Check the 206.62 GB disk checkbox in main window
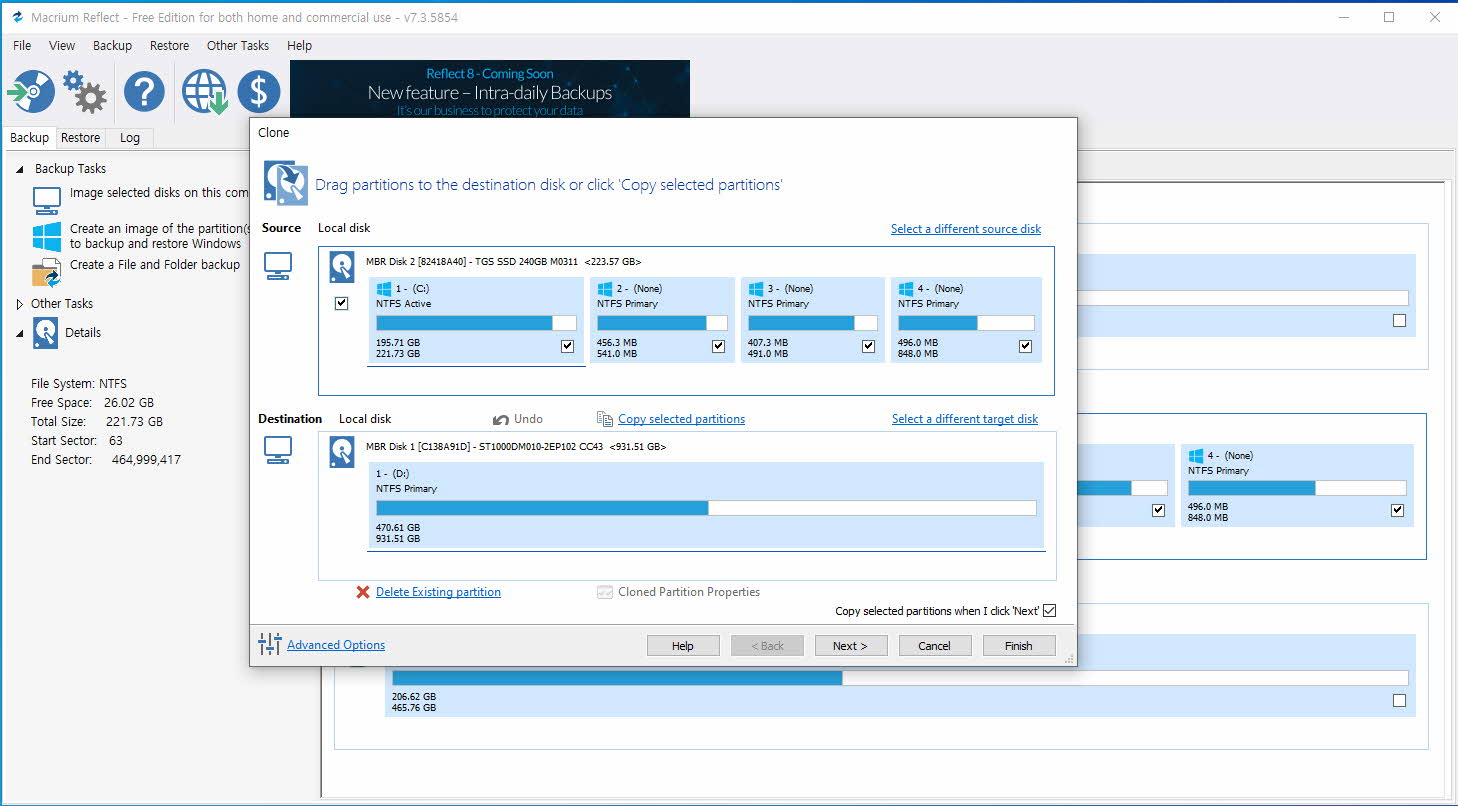 [x=1399, y=701]
